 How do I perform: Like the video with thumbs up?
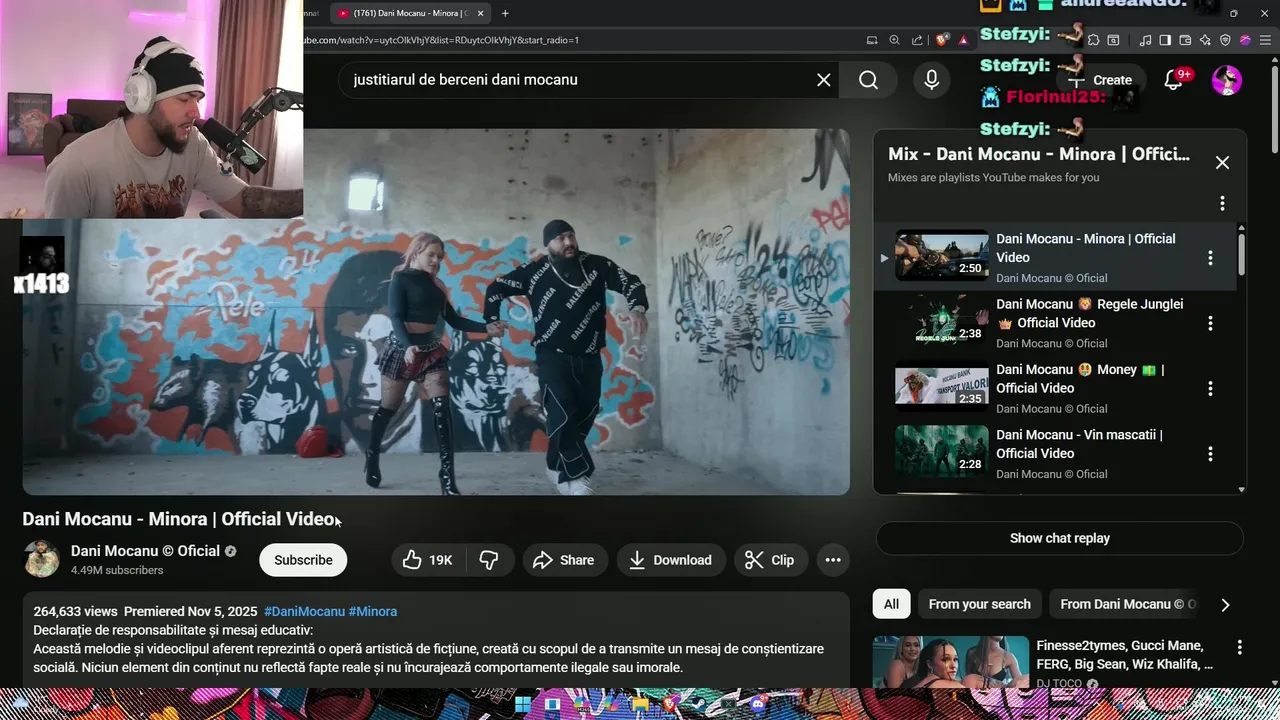pos(428,560)
